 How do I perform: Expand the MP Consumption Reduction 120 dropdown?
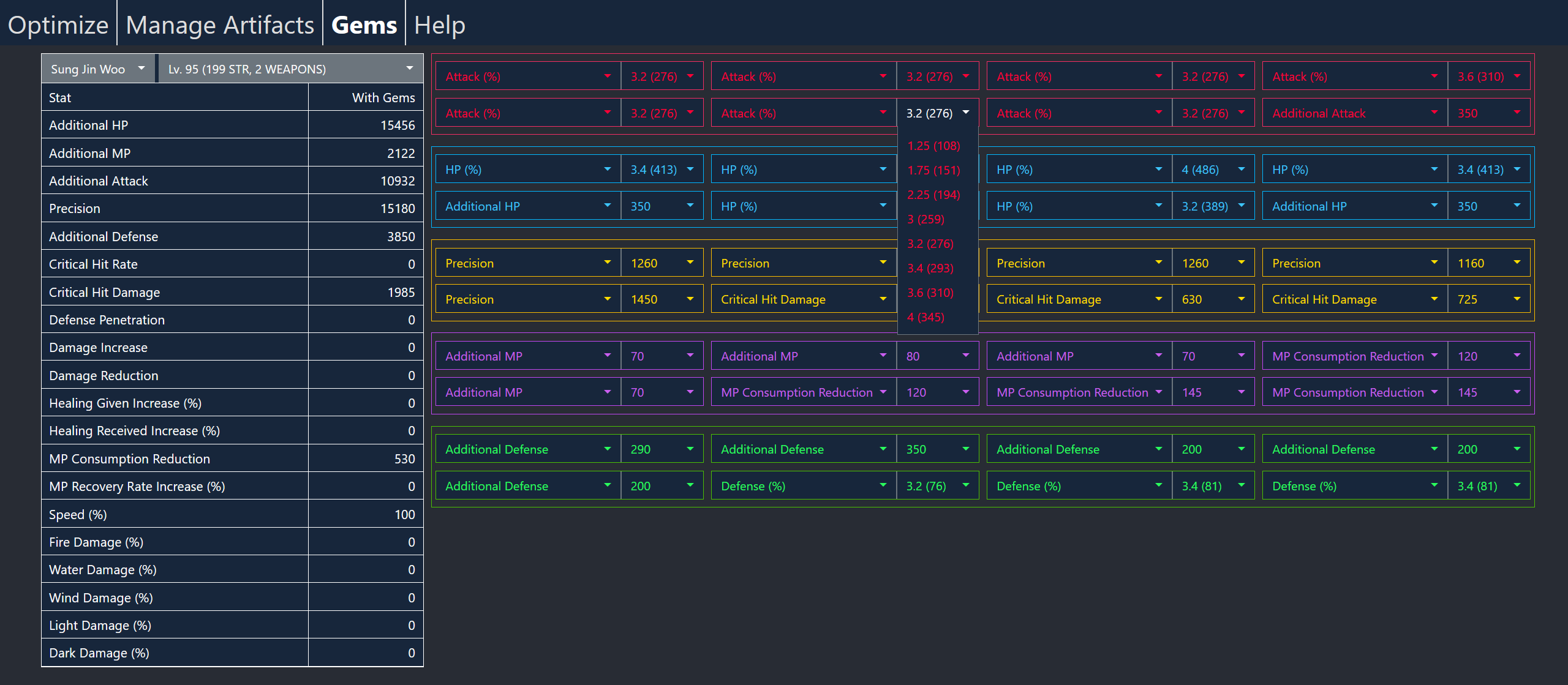(1488, 355)
